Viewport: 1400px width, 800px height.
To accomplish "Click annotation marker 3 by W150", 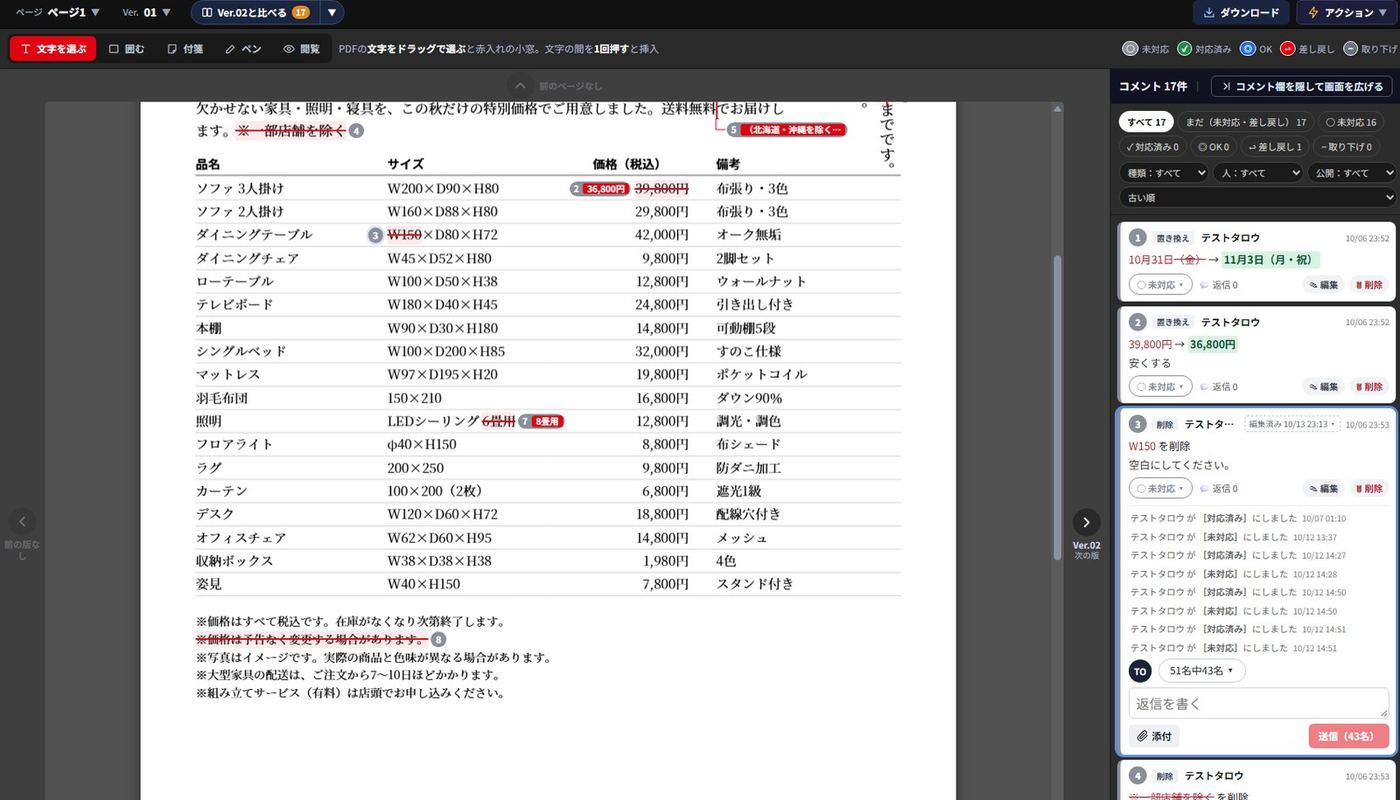I will point(375,235).
